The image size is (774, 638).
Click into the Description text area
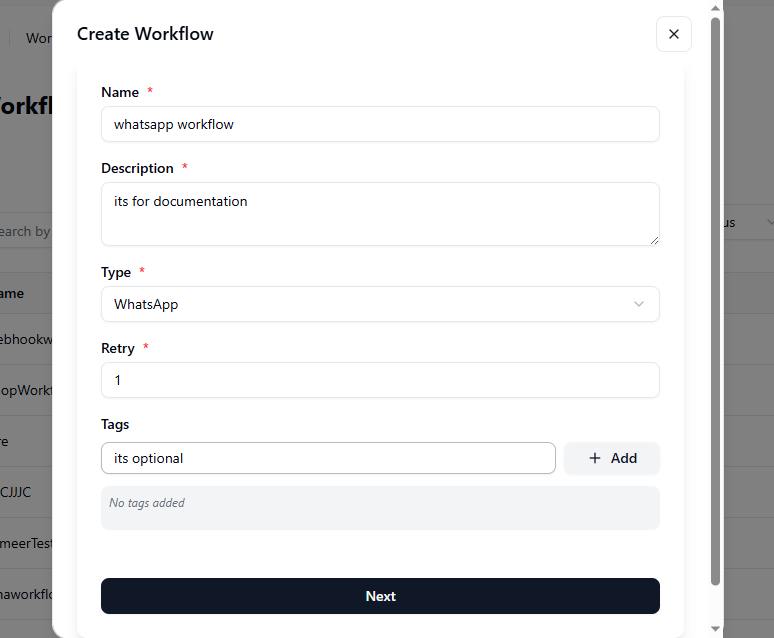tap(380, 213)
